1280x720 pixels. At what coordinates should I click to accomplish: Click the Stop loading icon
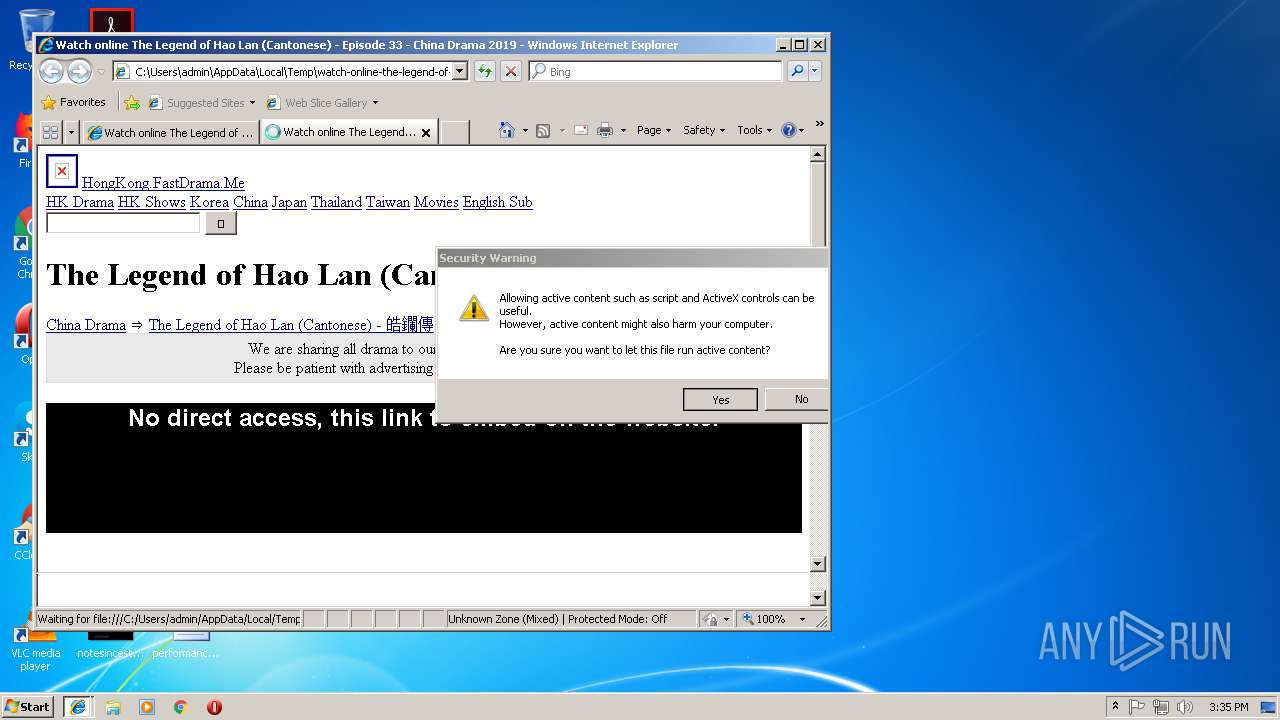pyautogui.click(x=510, y=71)
